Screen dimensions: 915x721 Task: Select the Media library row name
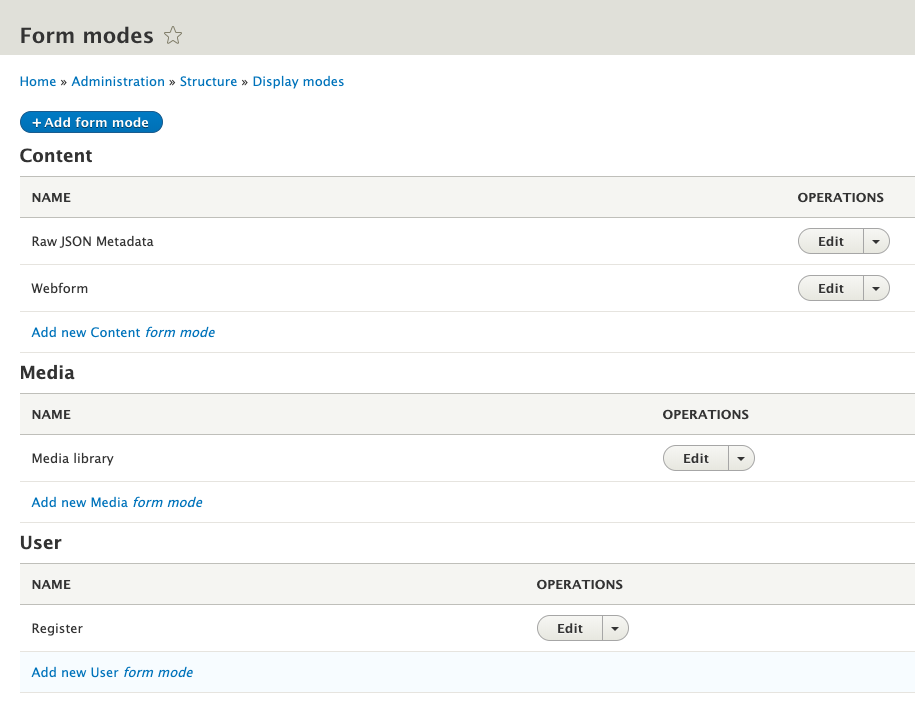[72, 458]
